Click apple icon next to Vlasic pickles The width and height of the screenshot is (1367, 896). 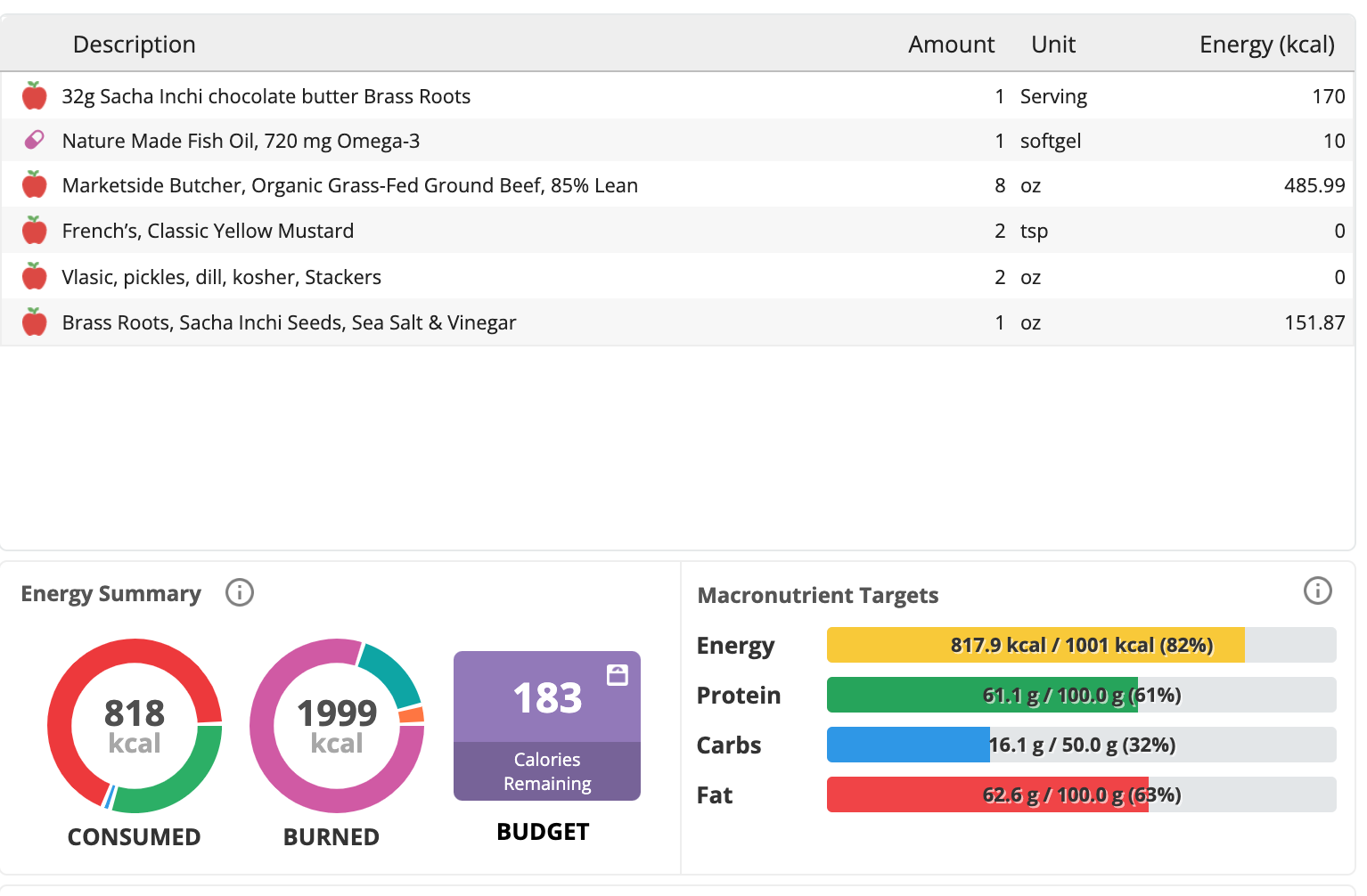pyautogui.click(x=35, y=276)
